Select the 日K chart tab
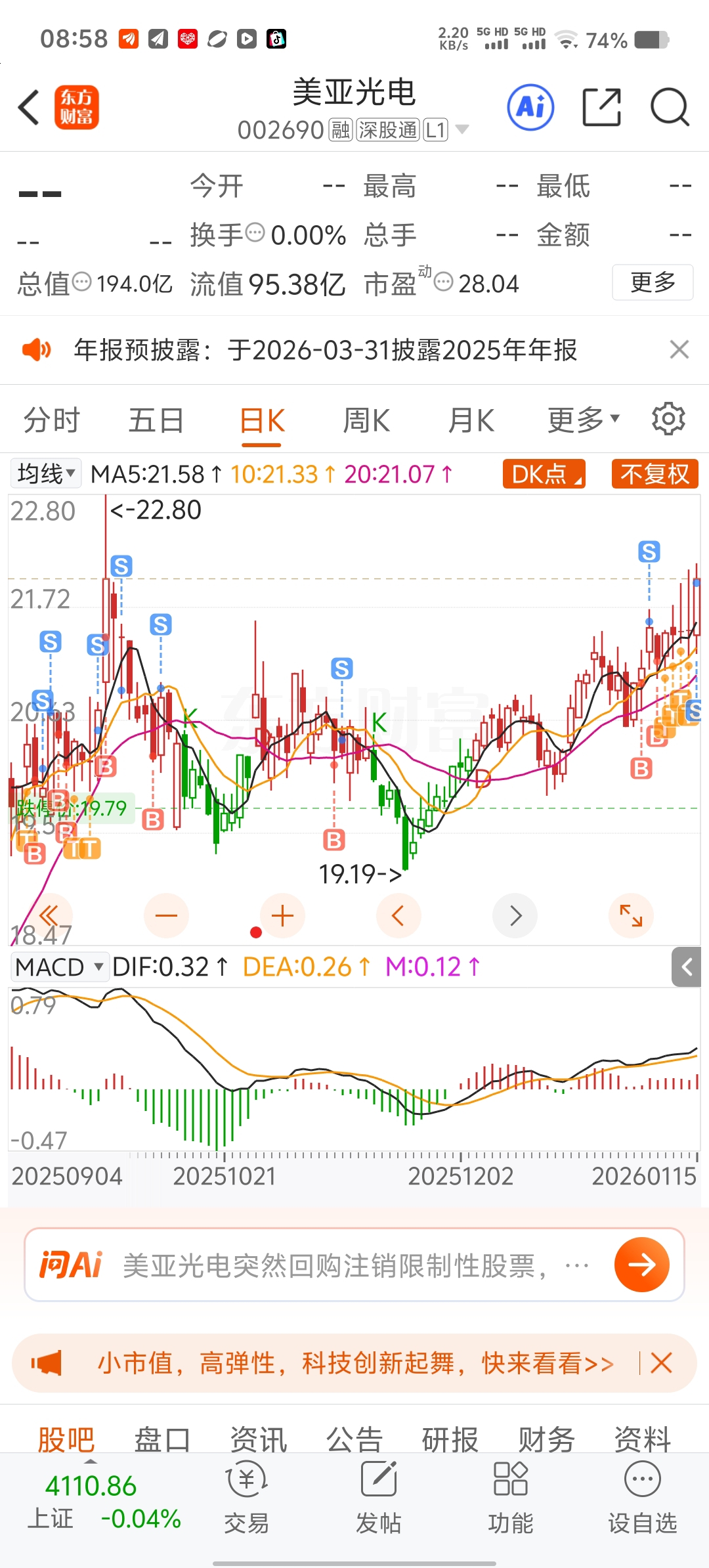This screenshot has height=1568, width=709. [x=262, y=421]
